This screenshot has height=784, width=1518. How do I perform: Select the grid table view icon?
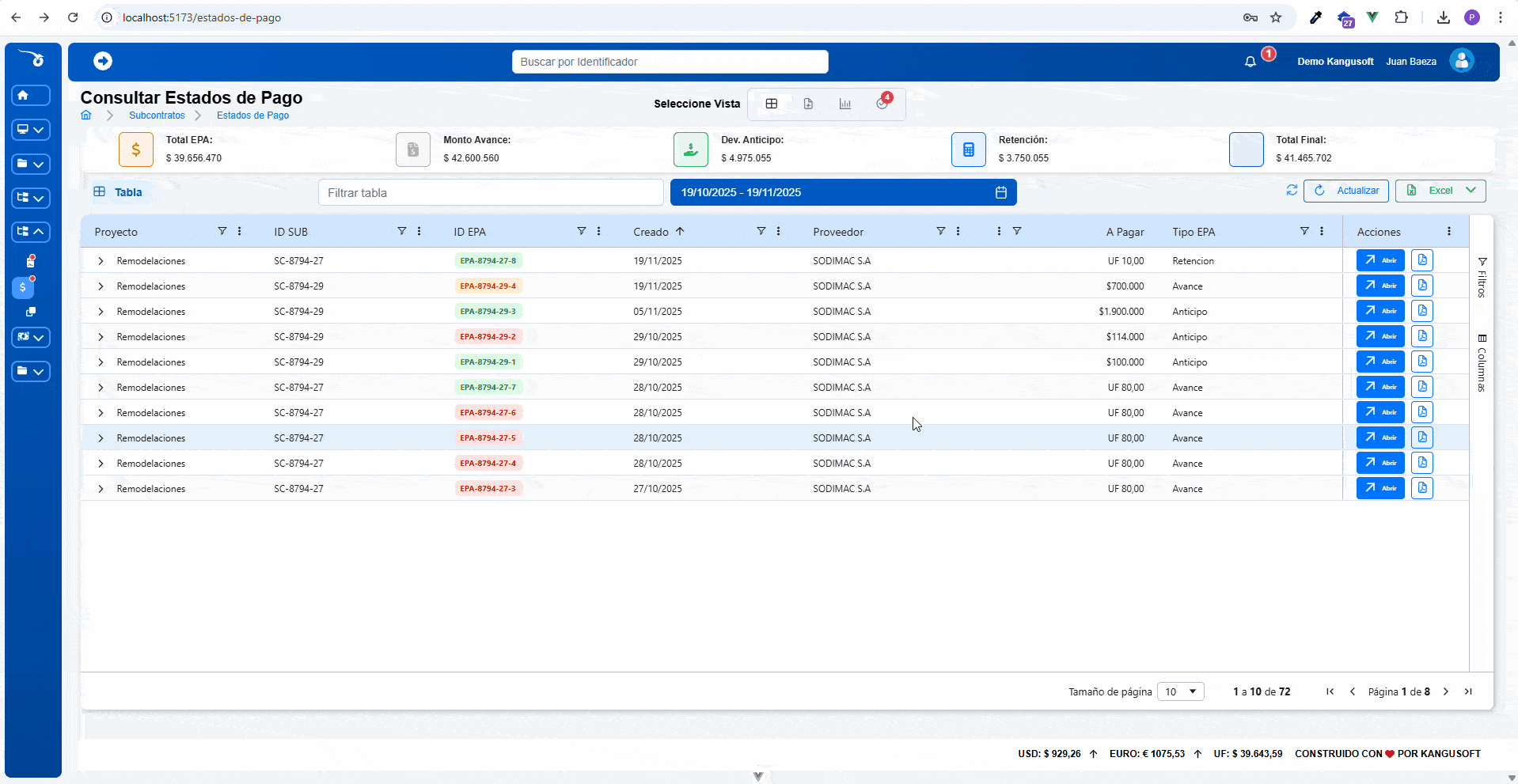772,104
